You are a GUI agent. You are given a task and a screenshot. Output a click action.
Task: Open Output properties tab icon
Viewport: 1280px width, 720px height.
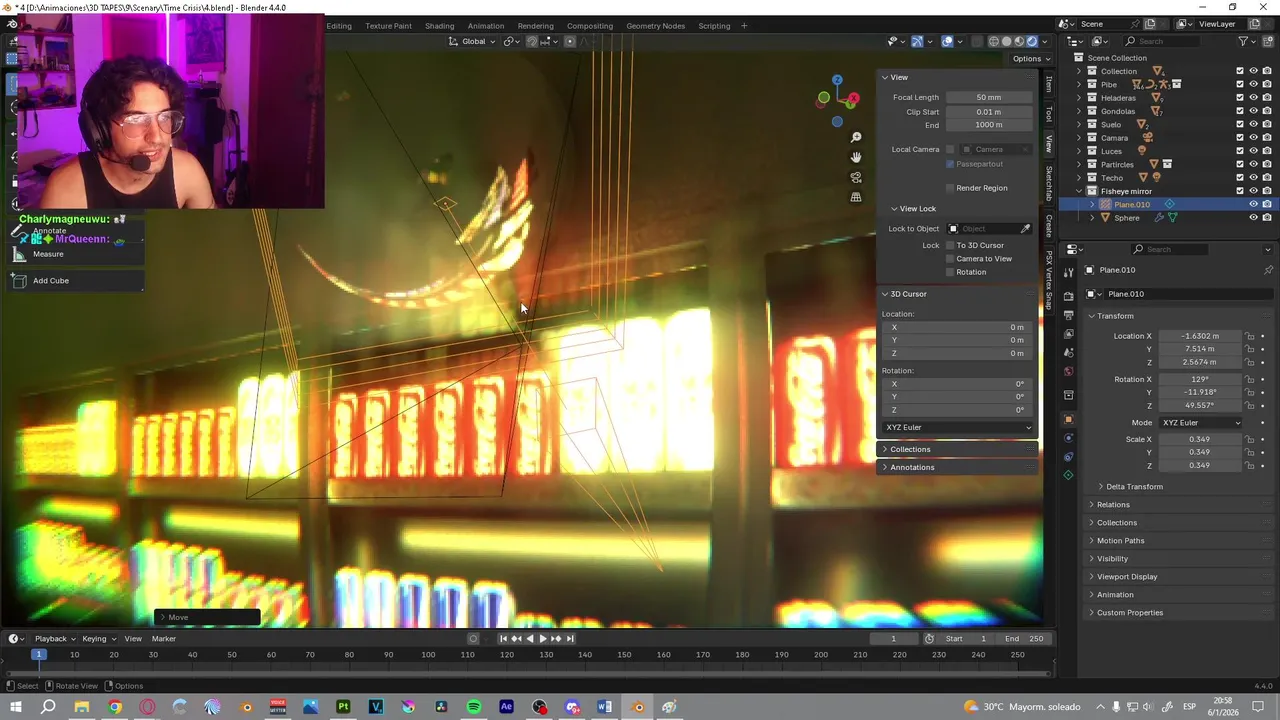pos(1068,315)
